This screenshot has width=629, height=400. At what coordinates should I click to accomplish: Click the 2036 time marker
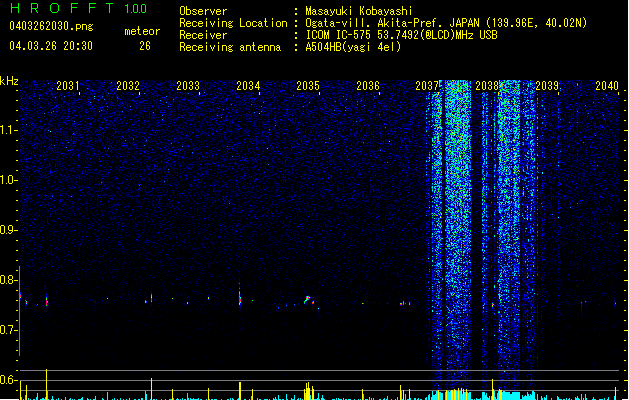(x=368, y=86)
